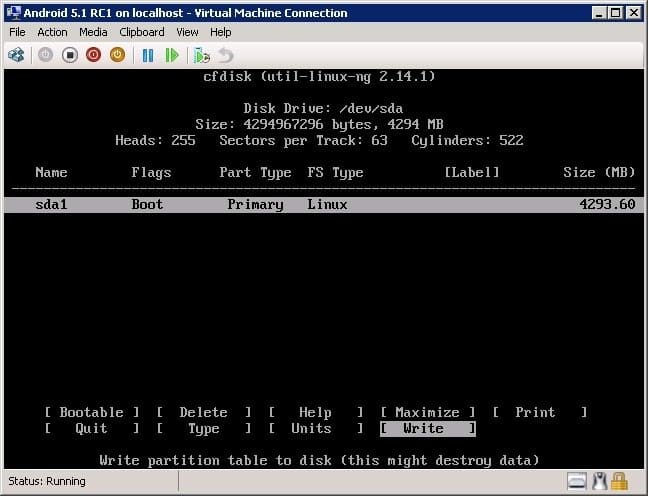This screenshot has width=648, height=496.
Task: Click the Heads: 255 text
Action: click(x=155, y=141)
